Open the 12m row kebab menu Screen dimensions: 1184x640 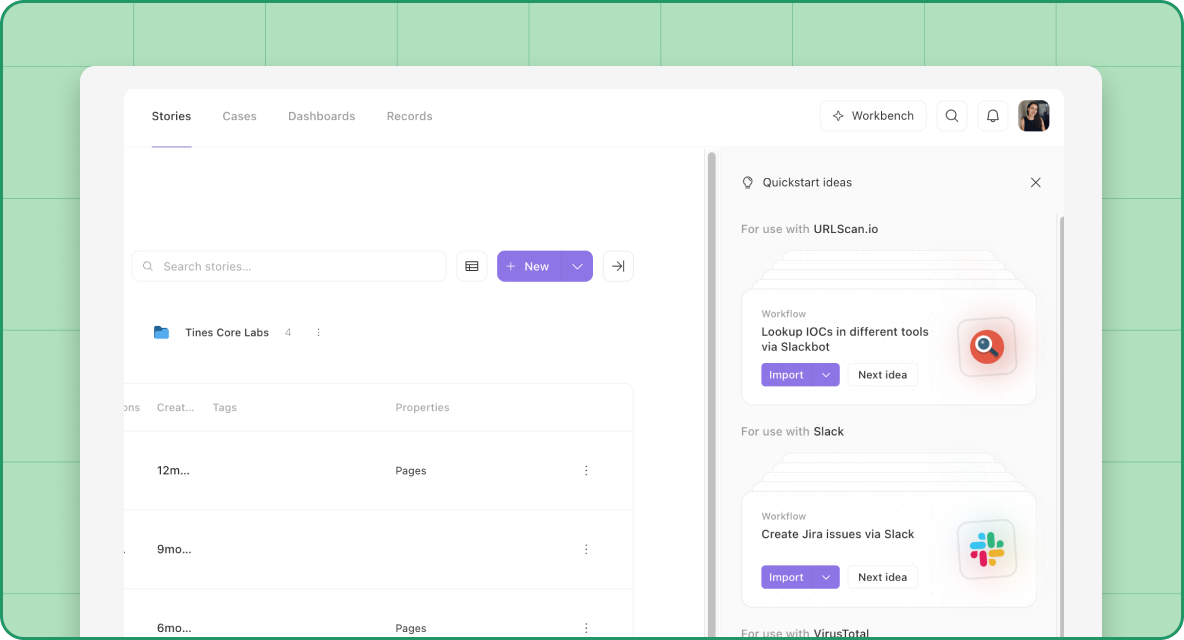(x=586, y=471)
